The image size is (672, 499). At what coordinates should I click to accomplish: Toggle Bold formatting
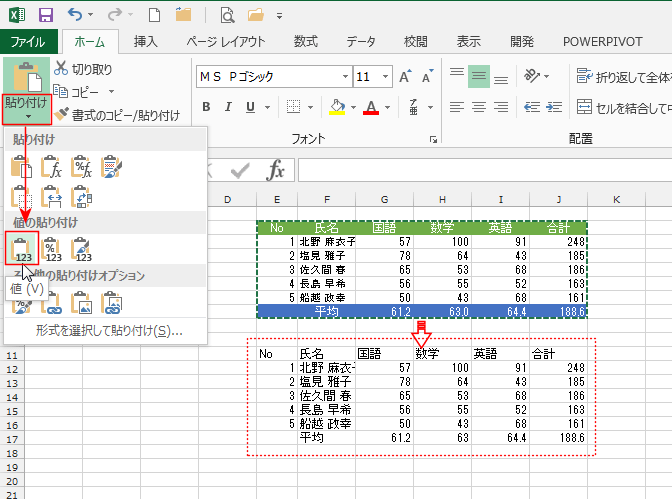pyautogui.click(x=208, y=107)
